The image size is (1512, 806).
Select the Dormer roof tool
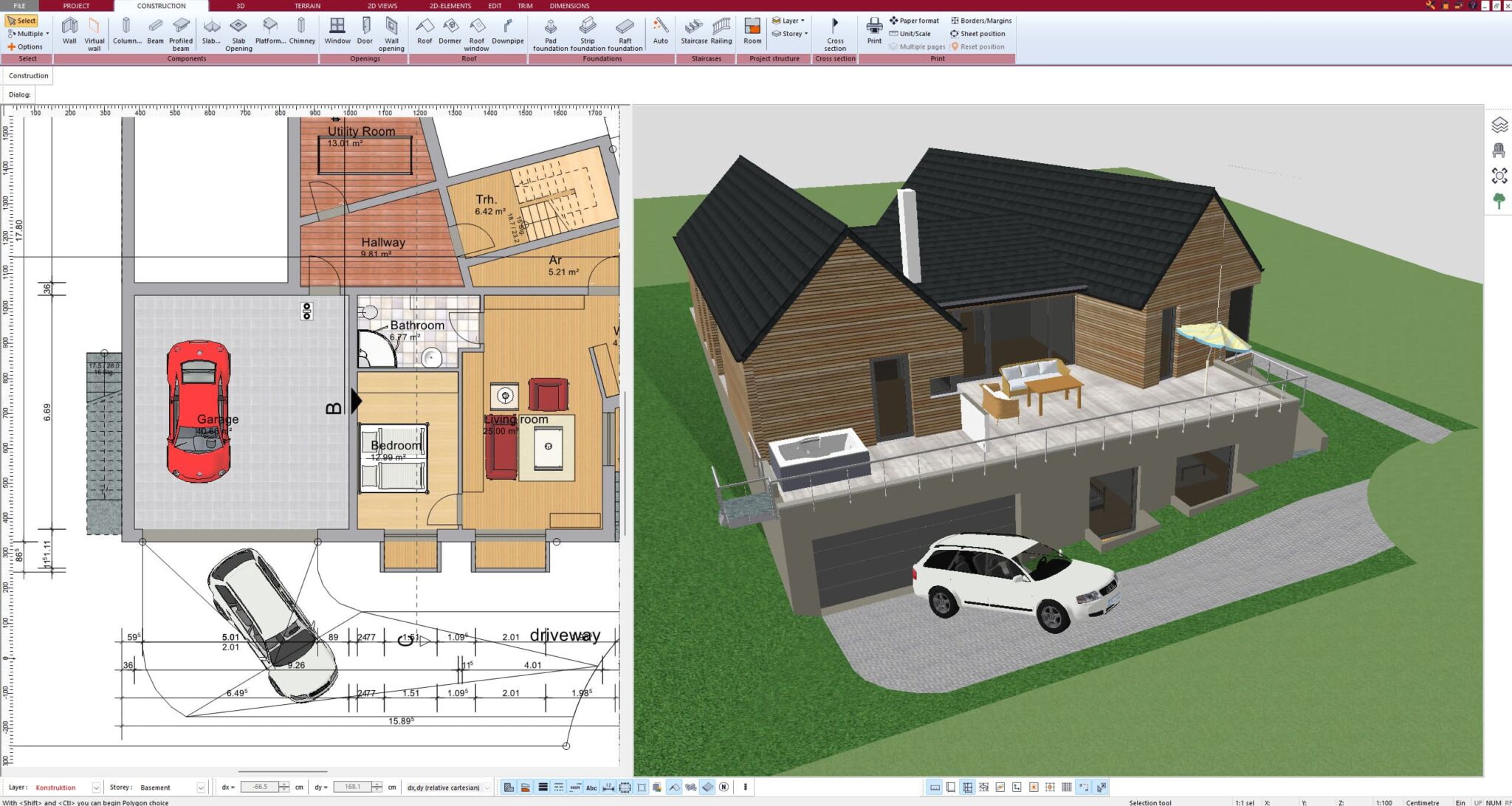[x=450, y=30]
